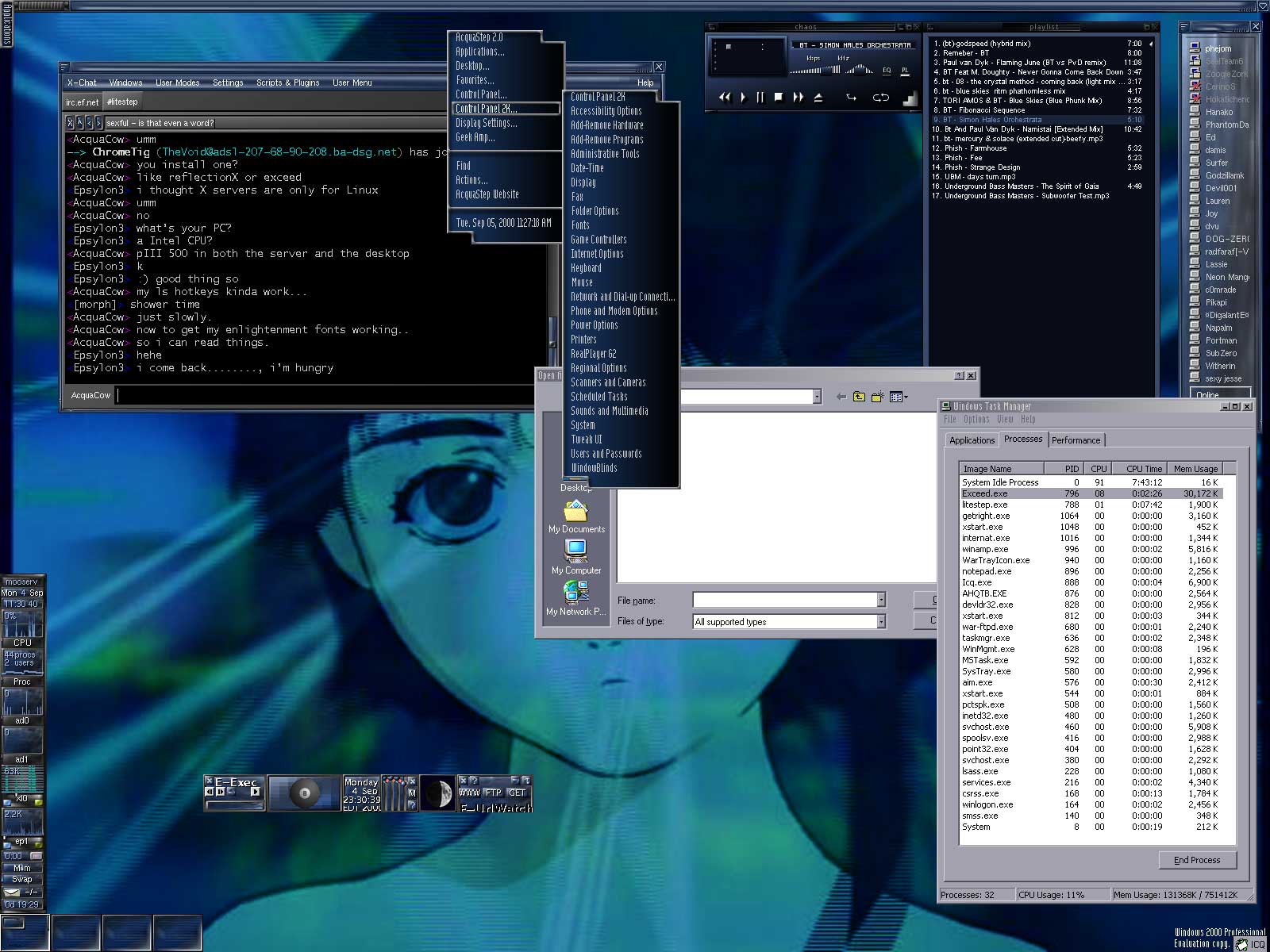Screen dimensions: 1270x952
Task: Open View menu in Task Manager
Action: 1005,419
